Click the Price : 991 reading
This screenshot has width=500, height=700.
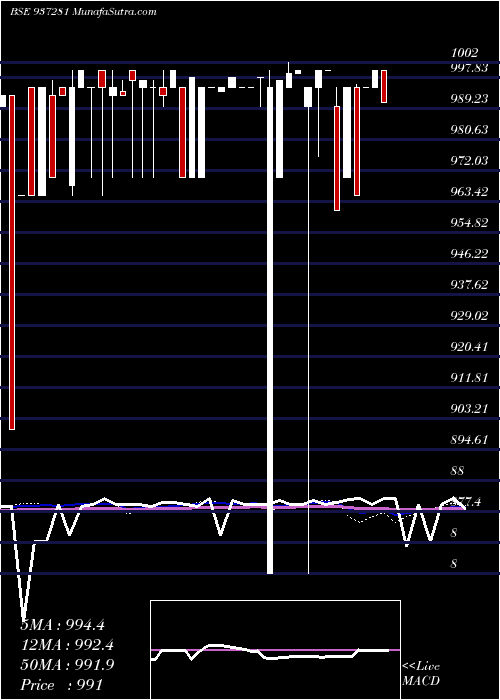coord(62,685)
